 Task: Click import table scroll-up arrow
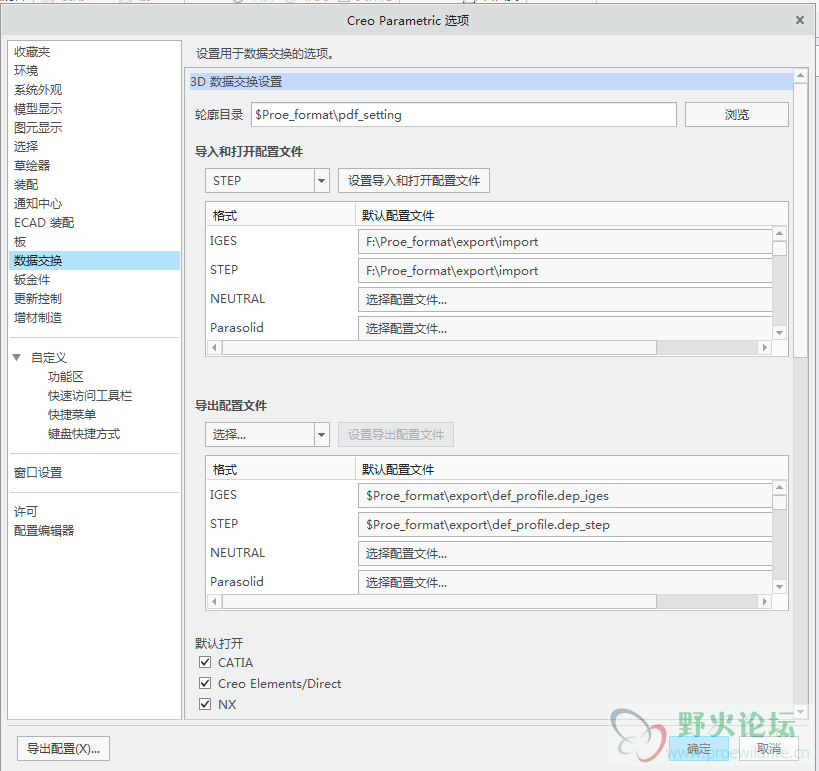779,233
